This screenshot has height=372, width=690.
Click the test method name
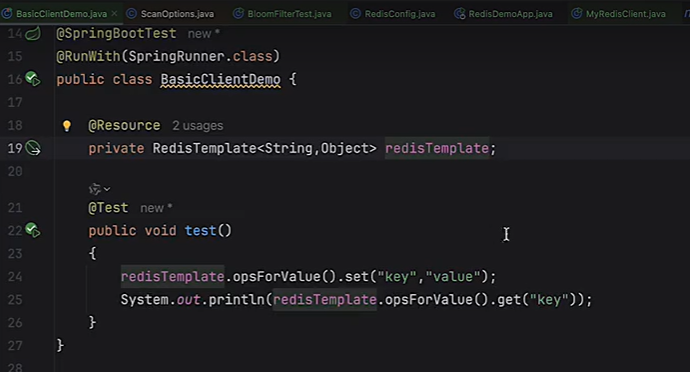[200, 230]
